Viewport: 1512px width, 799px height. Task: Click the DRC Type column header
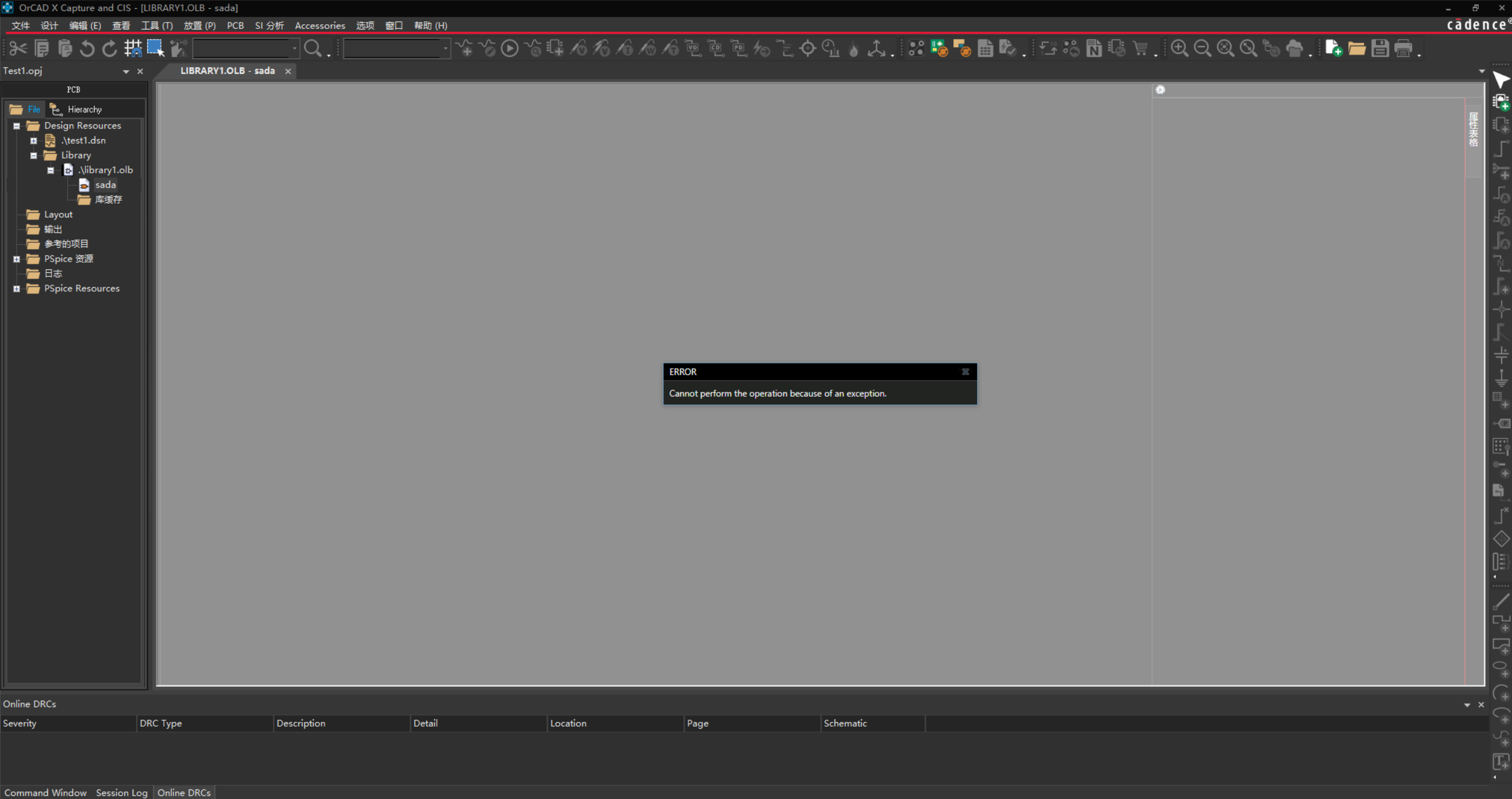[x=205, y=723]
